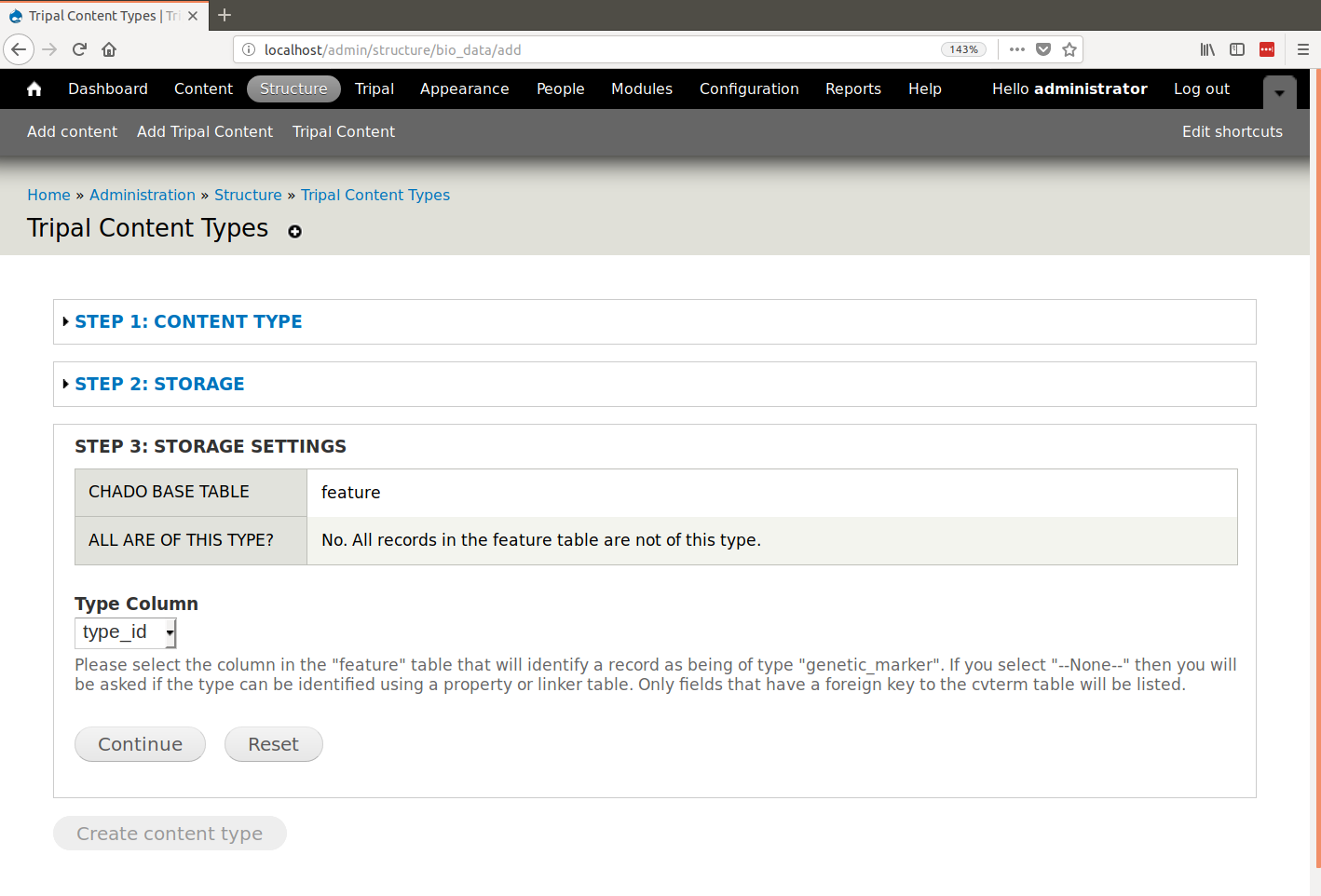Toggle the browser sidebar icon
The height and width of the screenshot is (896, 1321).
click(x=1237, y=49)
